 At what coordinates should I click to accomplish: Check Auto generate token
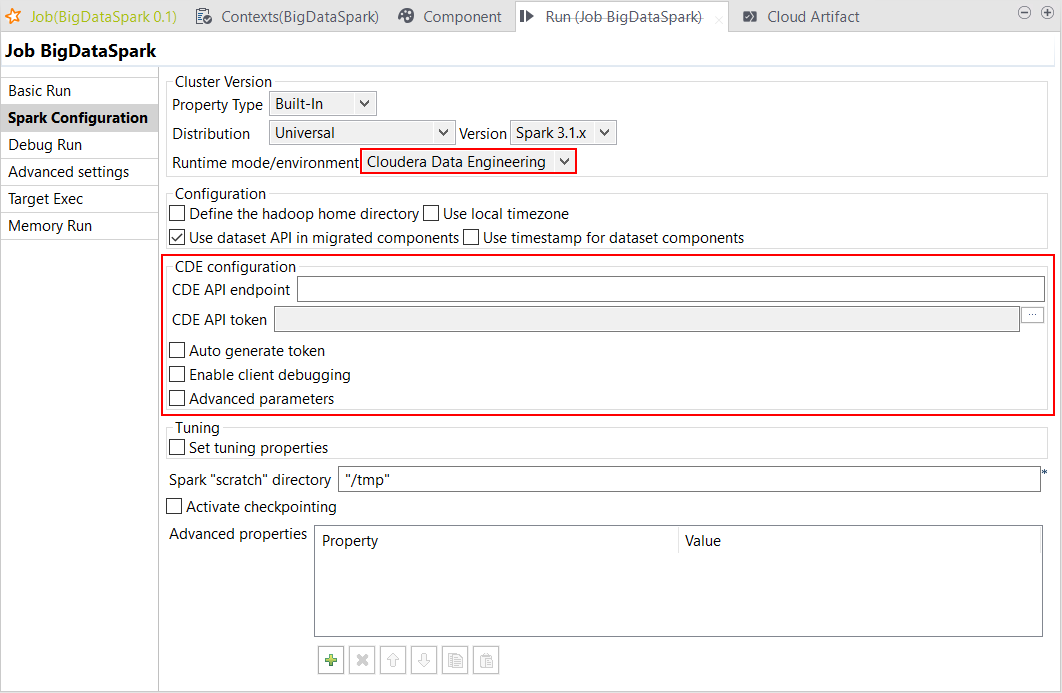pyautogui.click(x=177, y=350)
